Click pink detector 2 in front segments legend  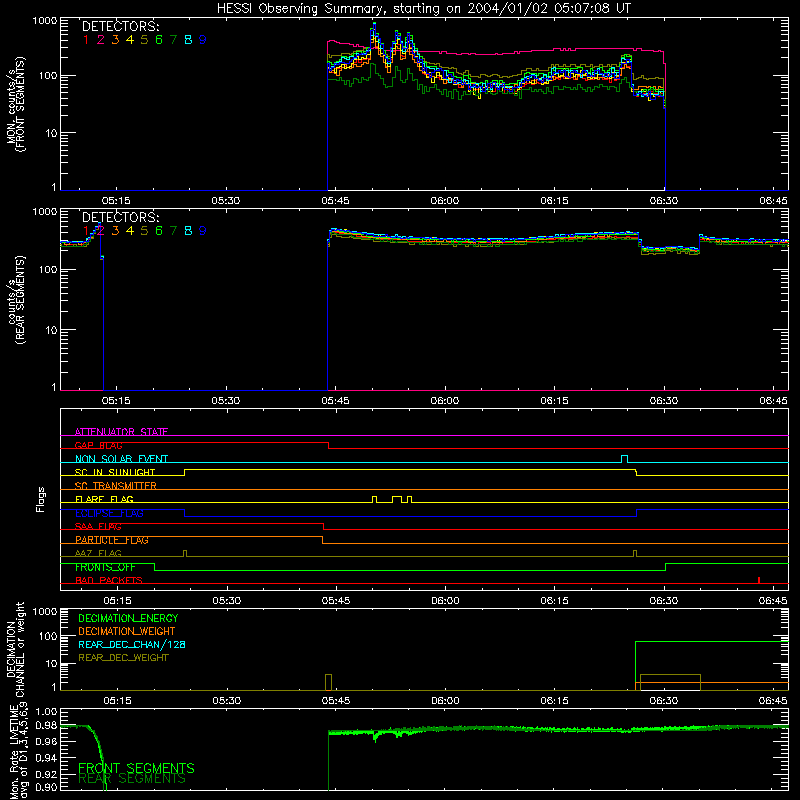(x=101, y=40)
